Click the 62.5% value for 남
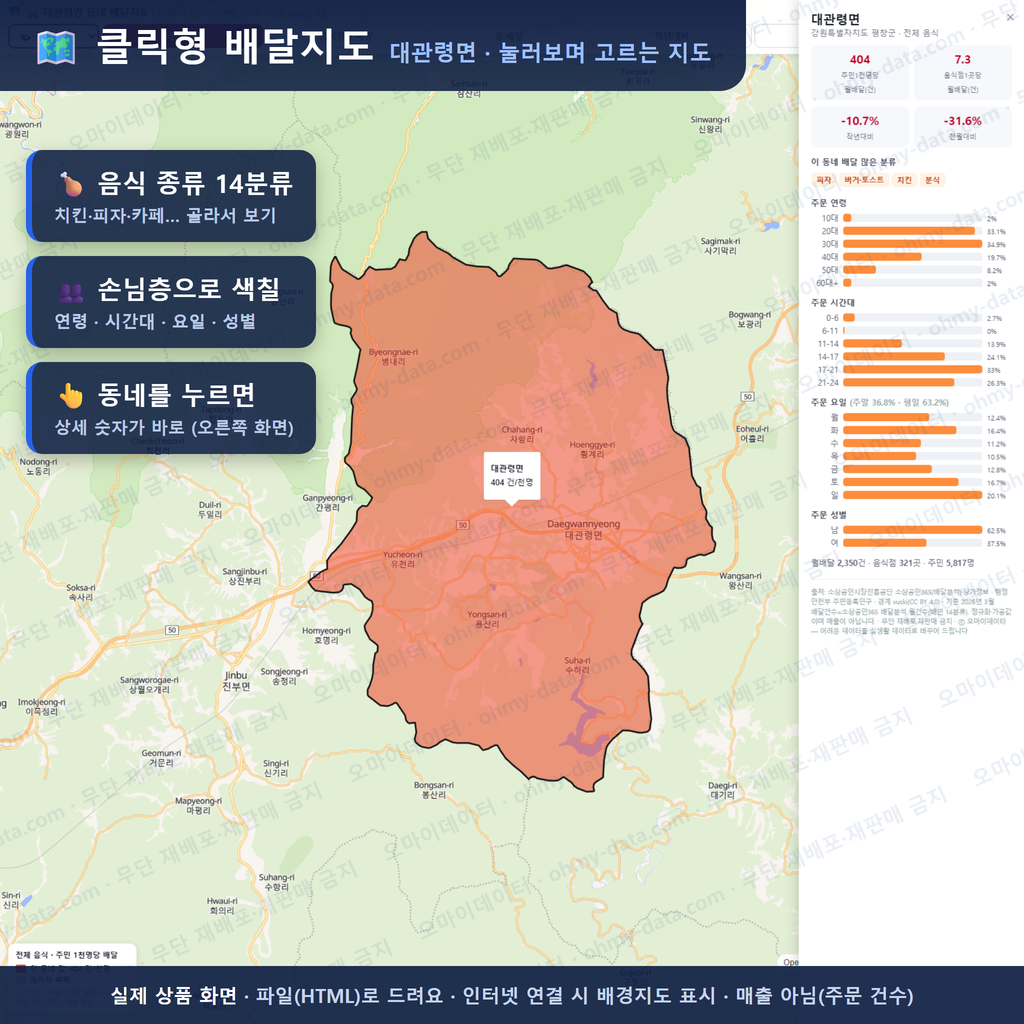Screen dimensions: 1024x1024 click(x=996, y=530)
